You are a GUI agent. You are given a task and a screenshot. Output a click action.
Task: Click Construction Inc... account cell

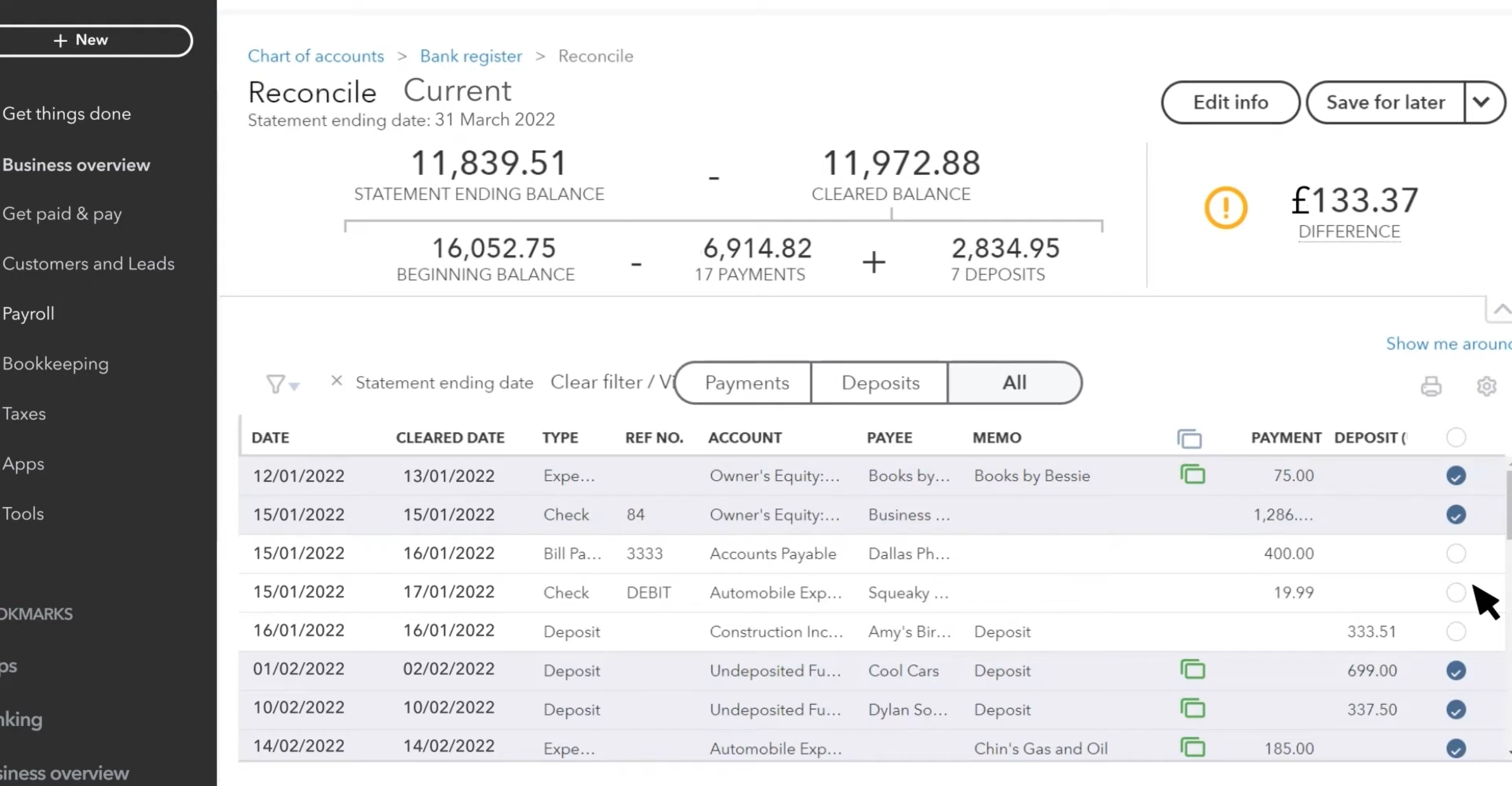tap(776, 631)
